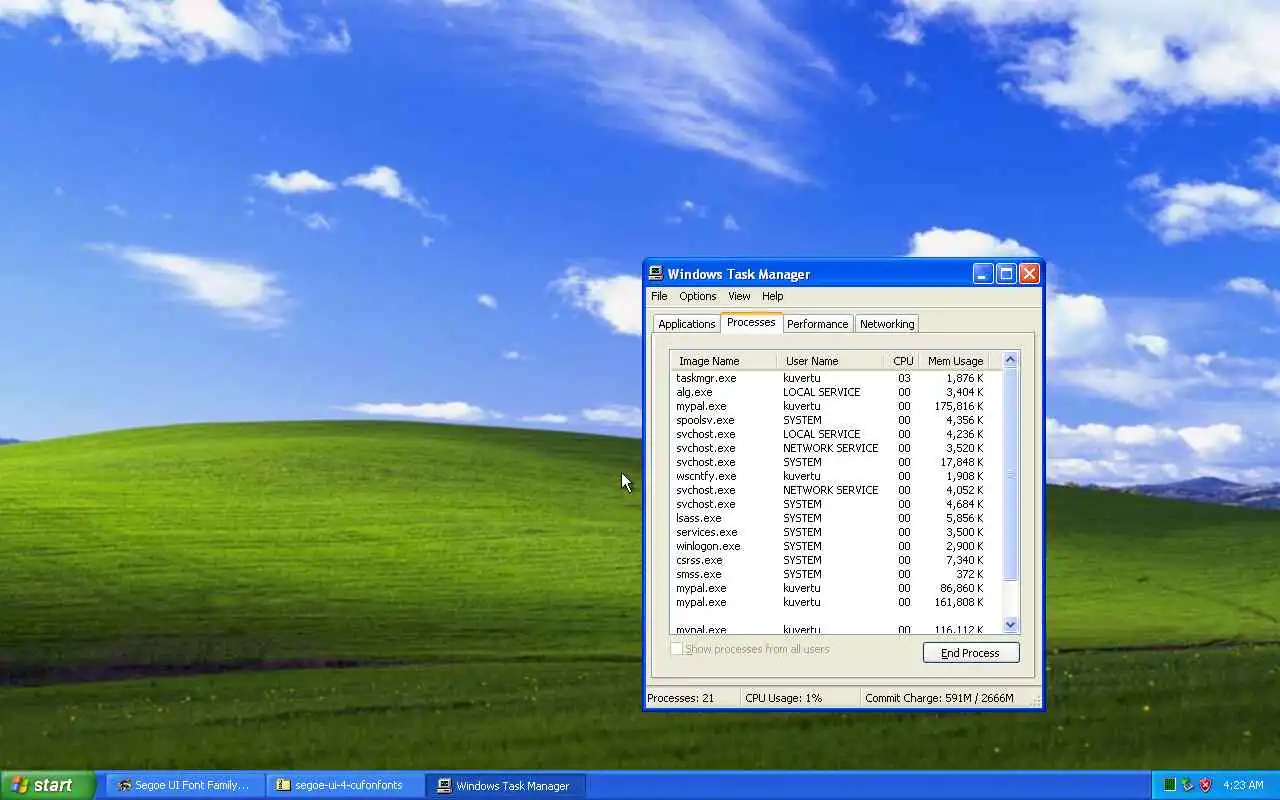This screenshot has width=1280, height=800.
Task: Toggle Show processes from all users checkbox
Action: click(x=677, y=649)
